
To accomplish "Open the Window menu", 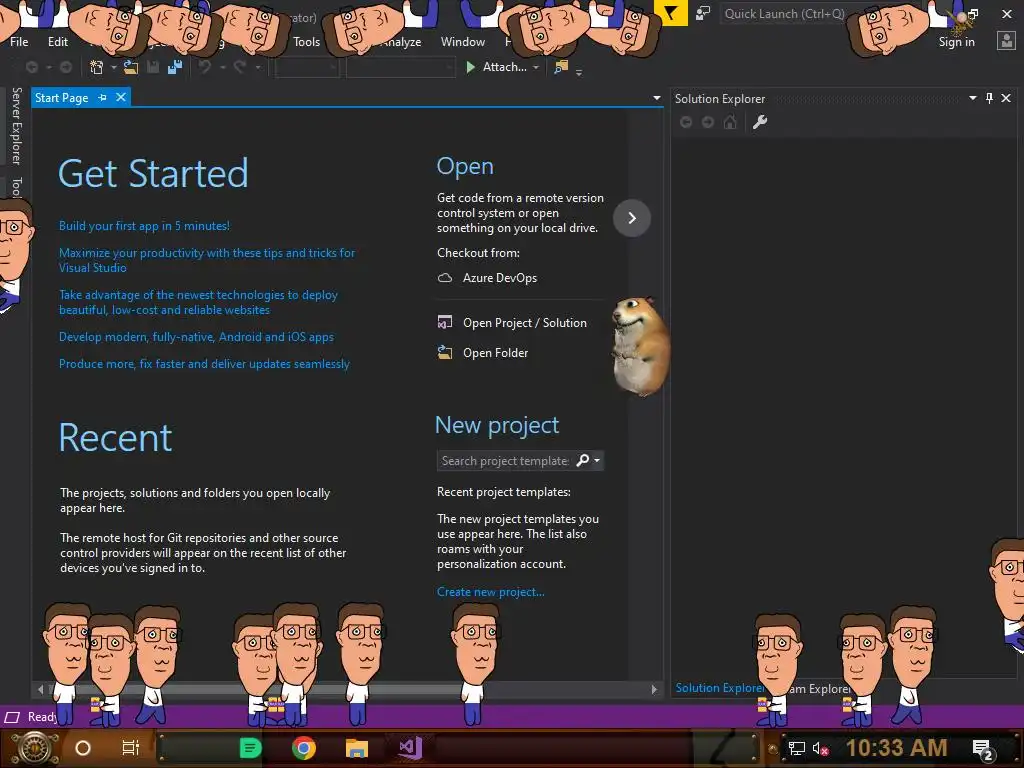I will point(462,41).
